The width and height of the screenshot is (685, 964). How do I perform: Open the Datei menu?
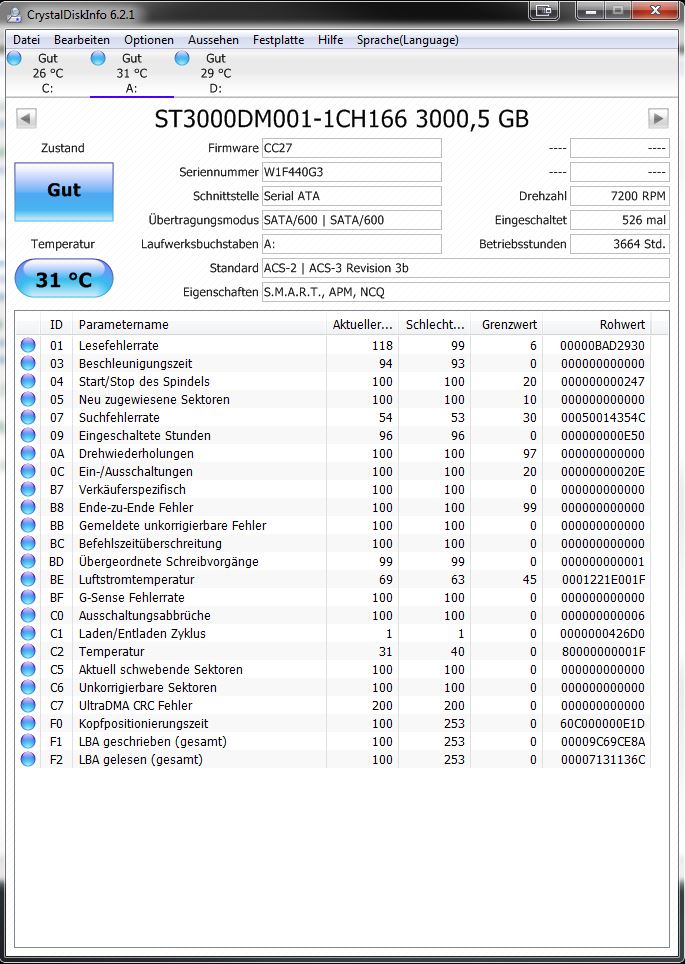[x=26, y=40]
